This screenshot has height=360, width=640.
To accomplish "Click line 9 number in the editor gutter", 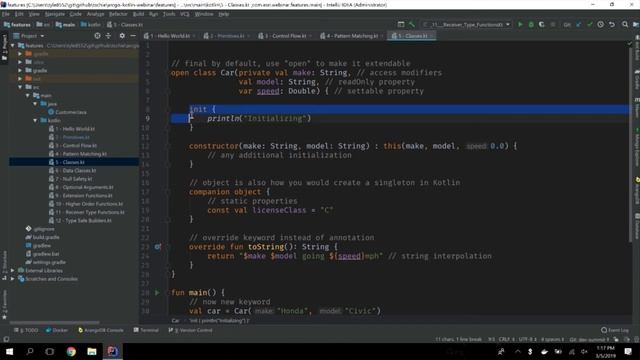I will [147, 118].
